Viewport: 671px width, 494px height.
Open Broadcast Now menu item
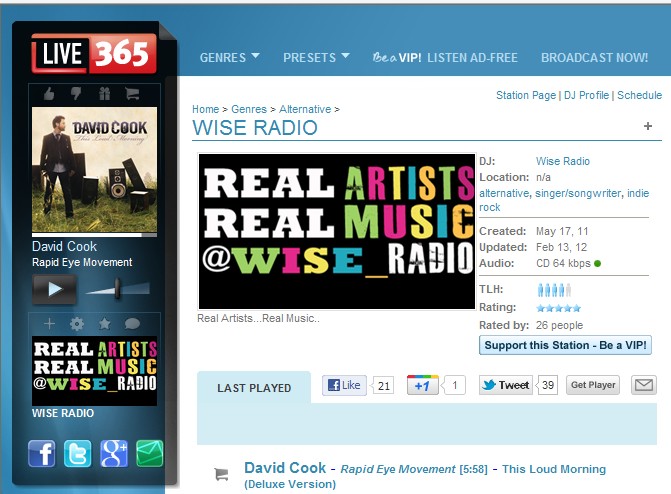(x=594, y=57)
